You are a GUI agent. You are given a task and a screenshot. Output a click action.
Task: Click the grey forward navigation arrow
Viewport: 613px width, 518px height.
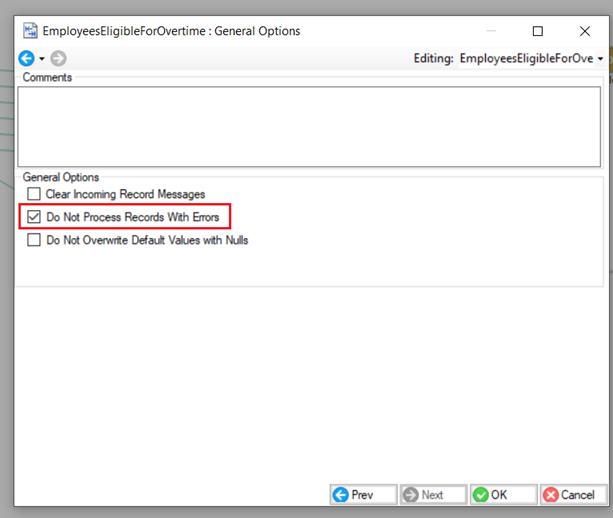click(x=59, y=59)
